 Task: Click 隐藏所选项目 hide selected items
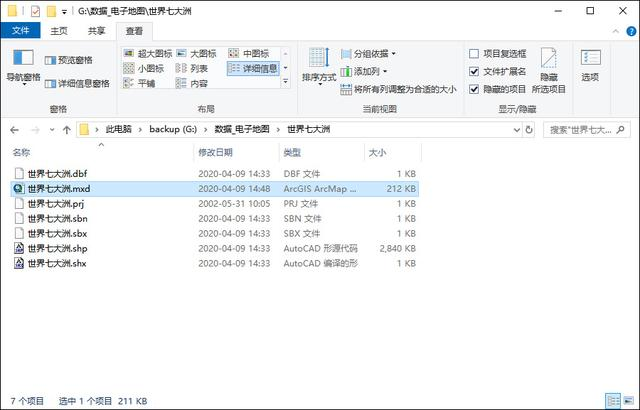click(549, 71)
